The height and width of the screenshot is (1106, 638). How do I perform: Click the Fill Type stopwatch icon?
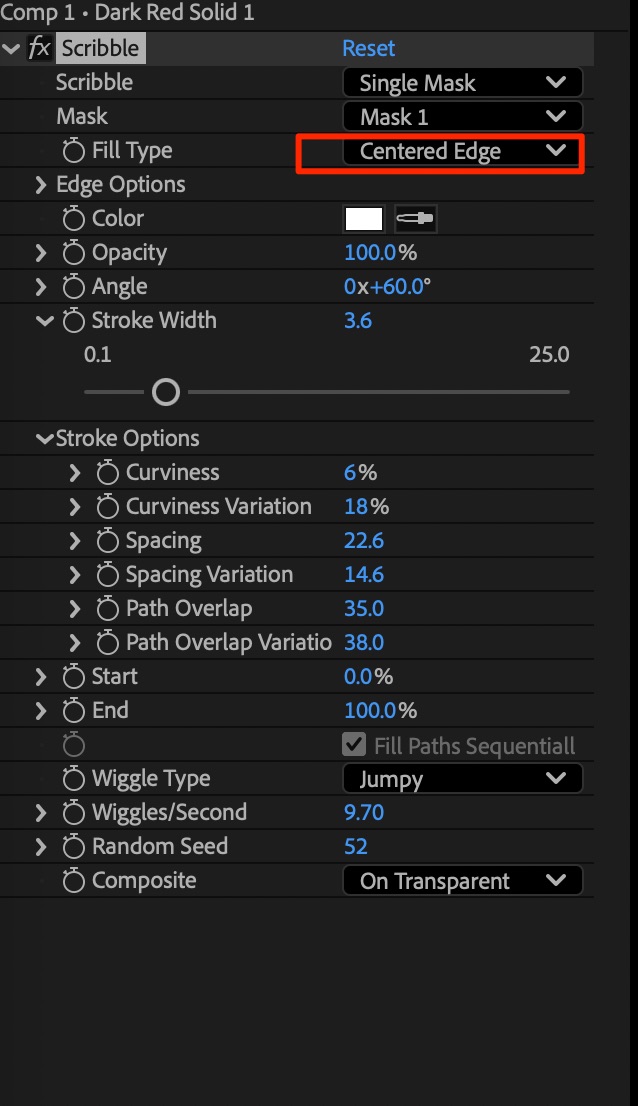coord(74,151)
